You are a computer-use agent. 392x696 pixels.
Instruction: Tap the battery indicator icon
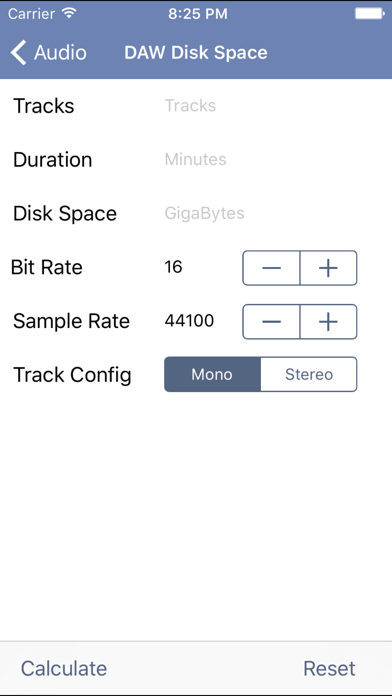point(369,14)
